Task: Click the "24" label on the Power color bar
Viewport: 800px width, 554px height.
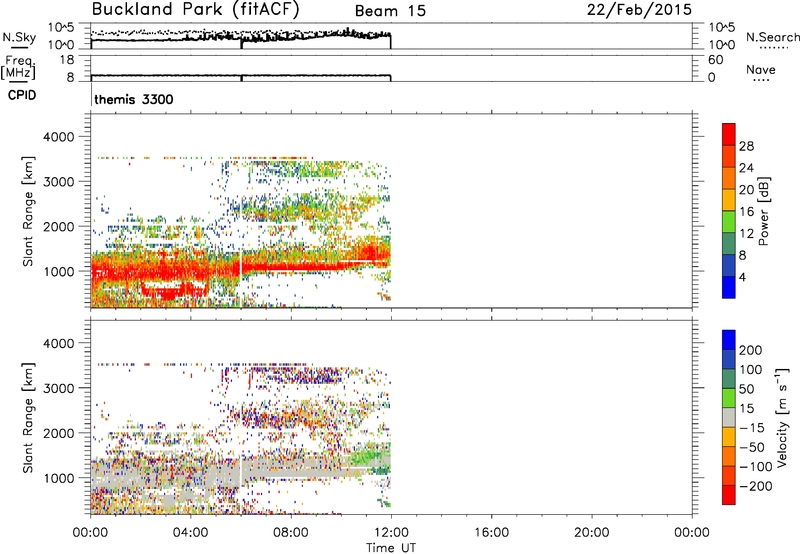Action: [746, 168]
